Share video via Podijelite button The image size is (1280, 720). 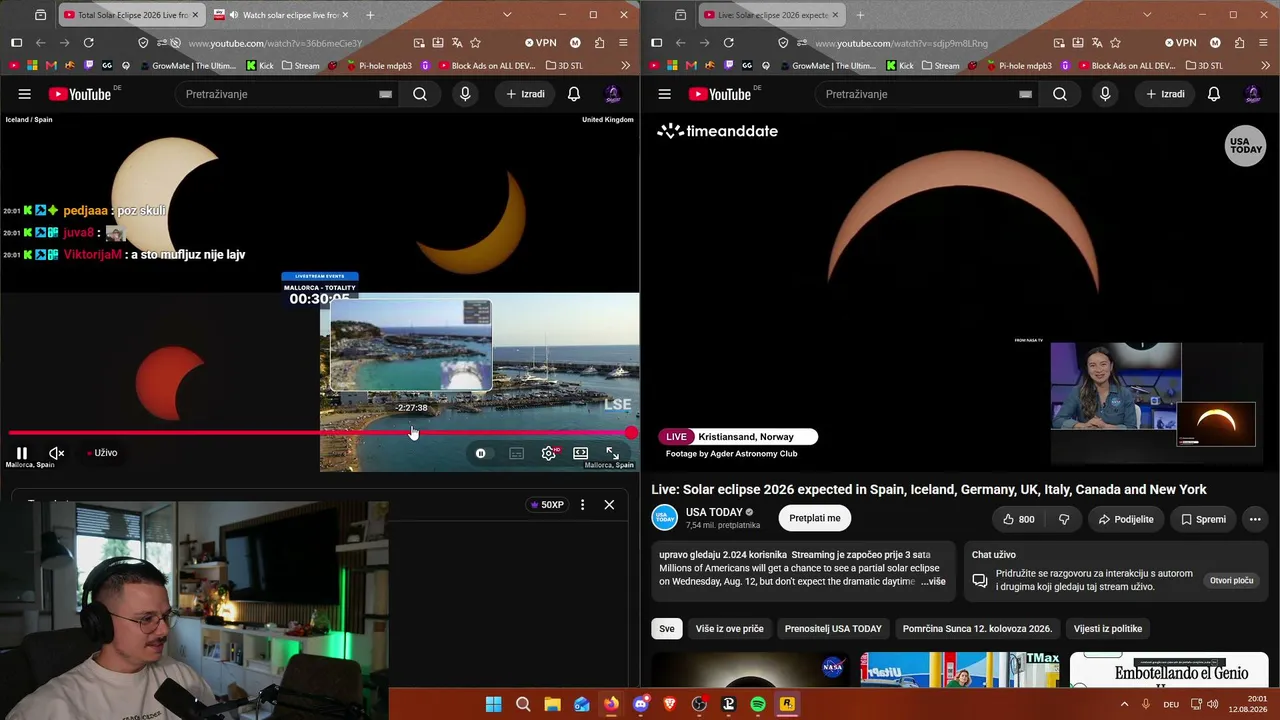click(x=1126, y=519)
